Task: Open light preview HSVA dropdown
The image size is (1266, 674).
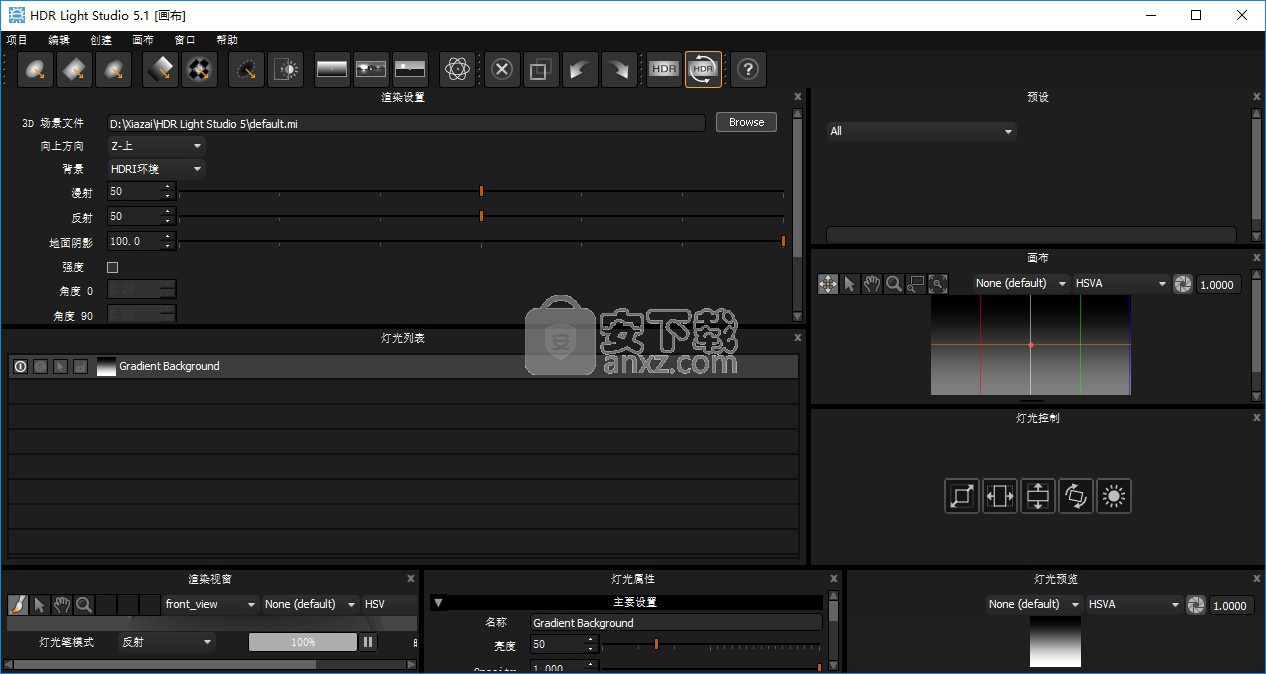Action: pos(1134,605)
